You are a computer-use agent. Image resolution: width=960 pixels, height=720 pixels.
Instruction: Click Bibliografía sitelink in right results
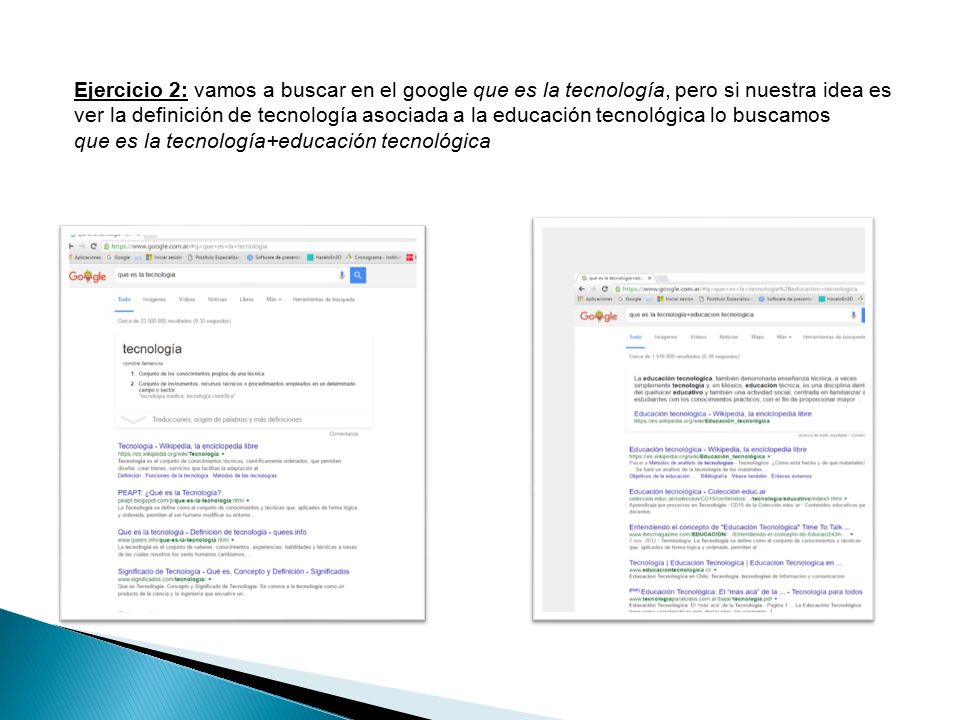[x=713, y=476]
